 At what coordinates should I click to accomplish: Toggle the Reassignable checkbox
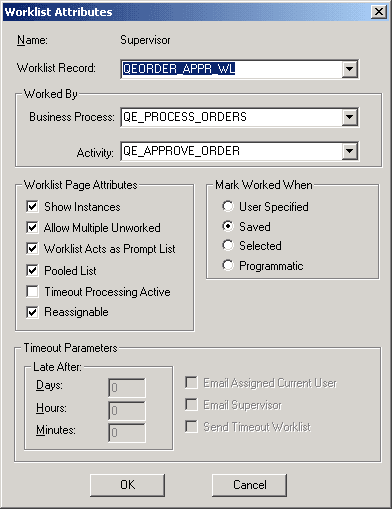pos(32,312)
